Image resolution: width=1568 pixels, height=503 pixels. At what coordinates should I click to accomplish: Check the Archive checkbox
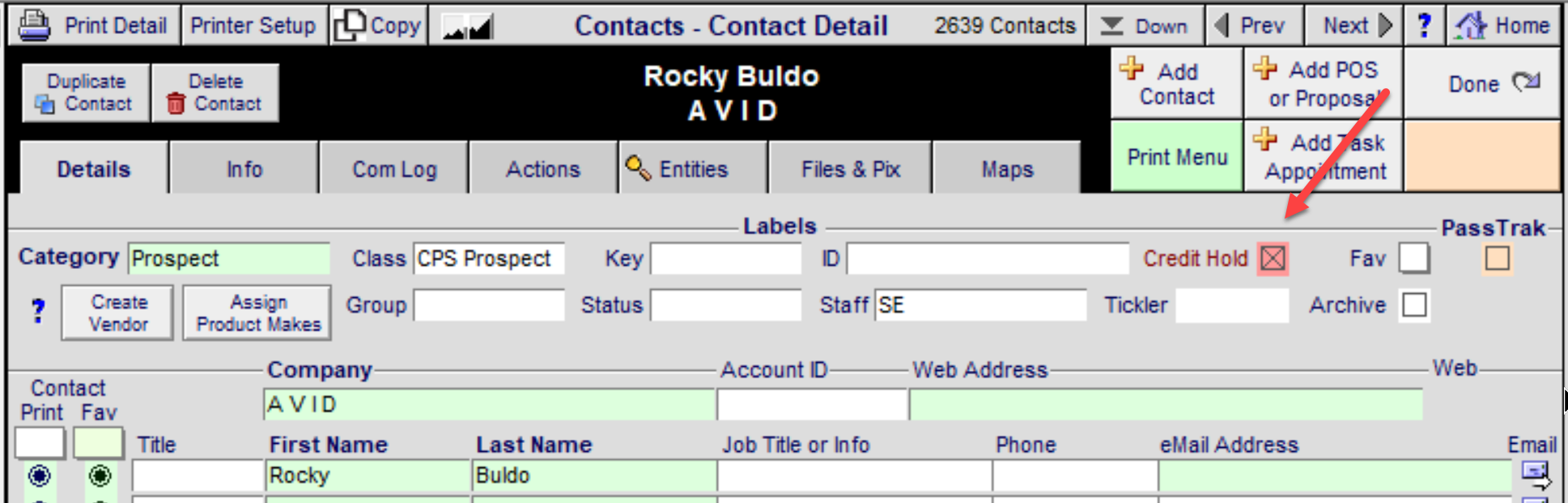pyautogui.click(x=1414, y=305)
